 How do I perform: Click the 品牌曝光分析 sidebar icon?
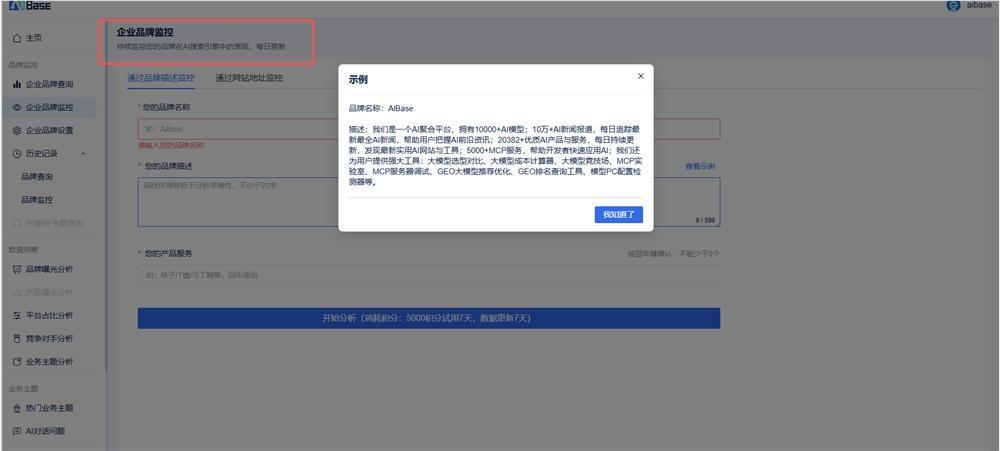coord(17,269)
